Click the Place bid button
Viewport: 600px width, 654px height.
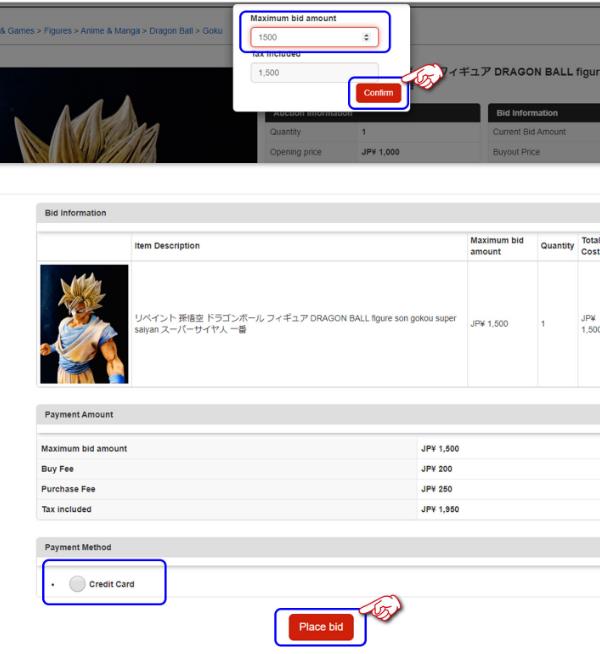pos(321,627)
